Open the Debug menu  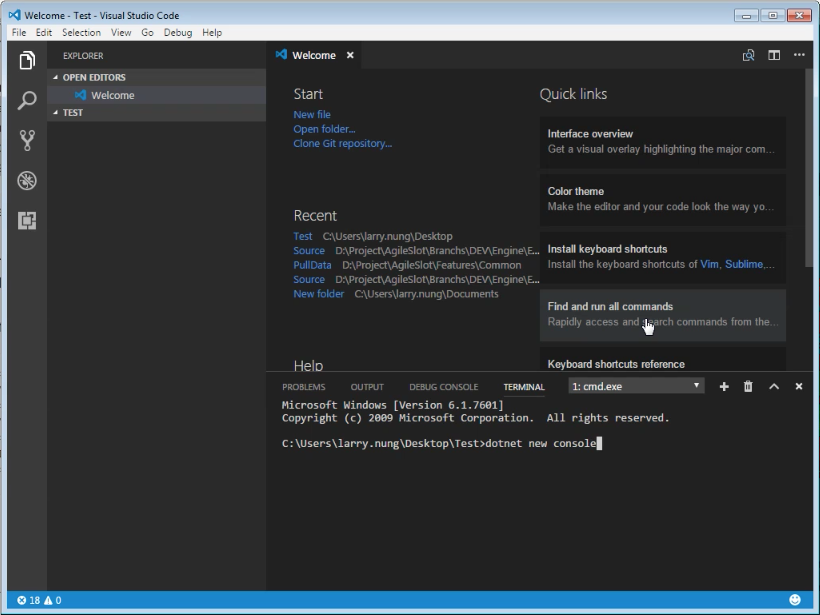coord(178,32)
